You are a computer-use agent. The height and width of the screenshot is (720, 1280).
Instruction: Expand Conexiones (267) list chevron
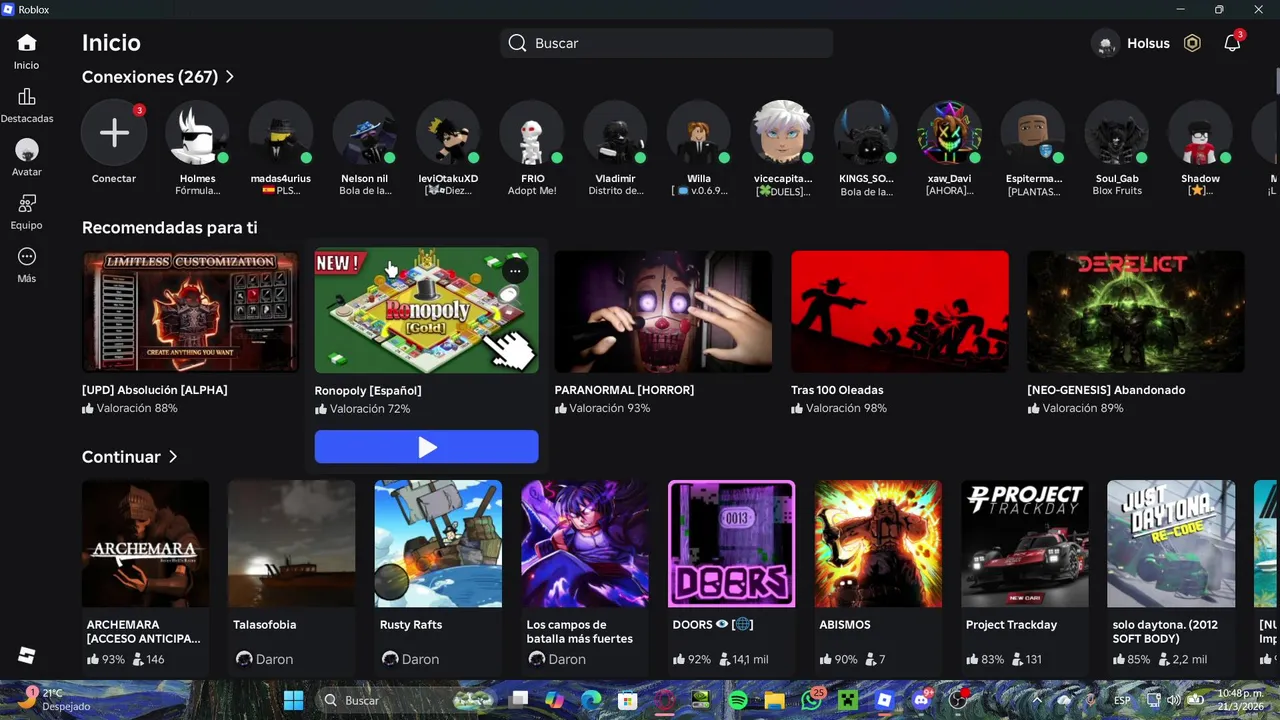(x=230, y=77)
